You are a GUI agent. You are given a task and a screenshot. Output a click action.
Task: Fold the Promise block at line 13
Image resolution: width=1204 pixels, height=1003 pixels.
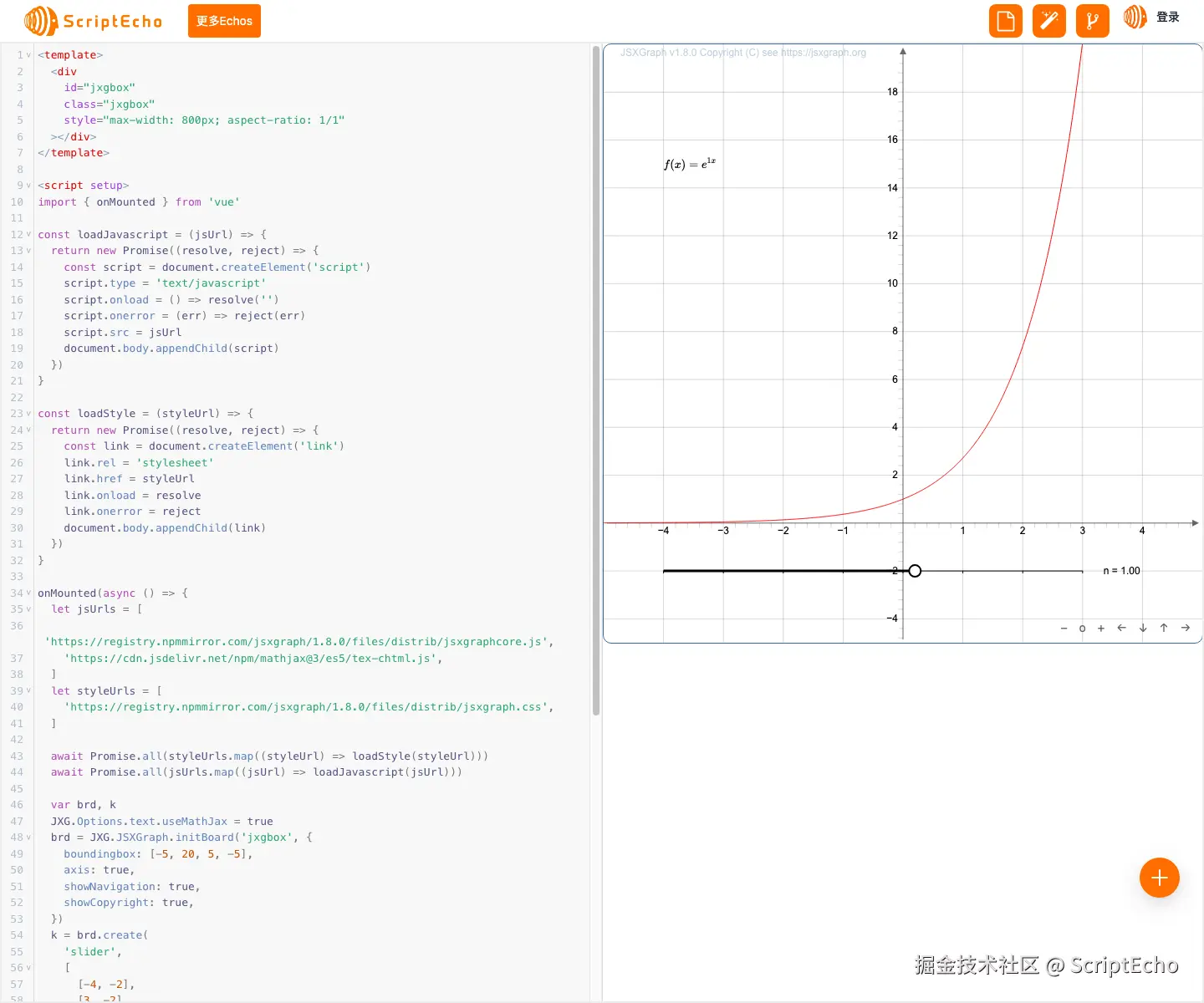[28, 251]
